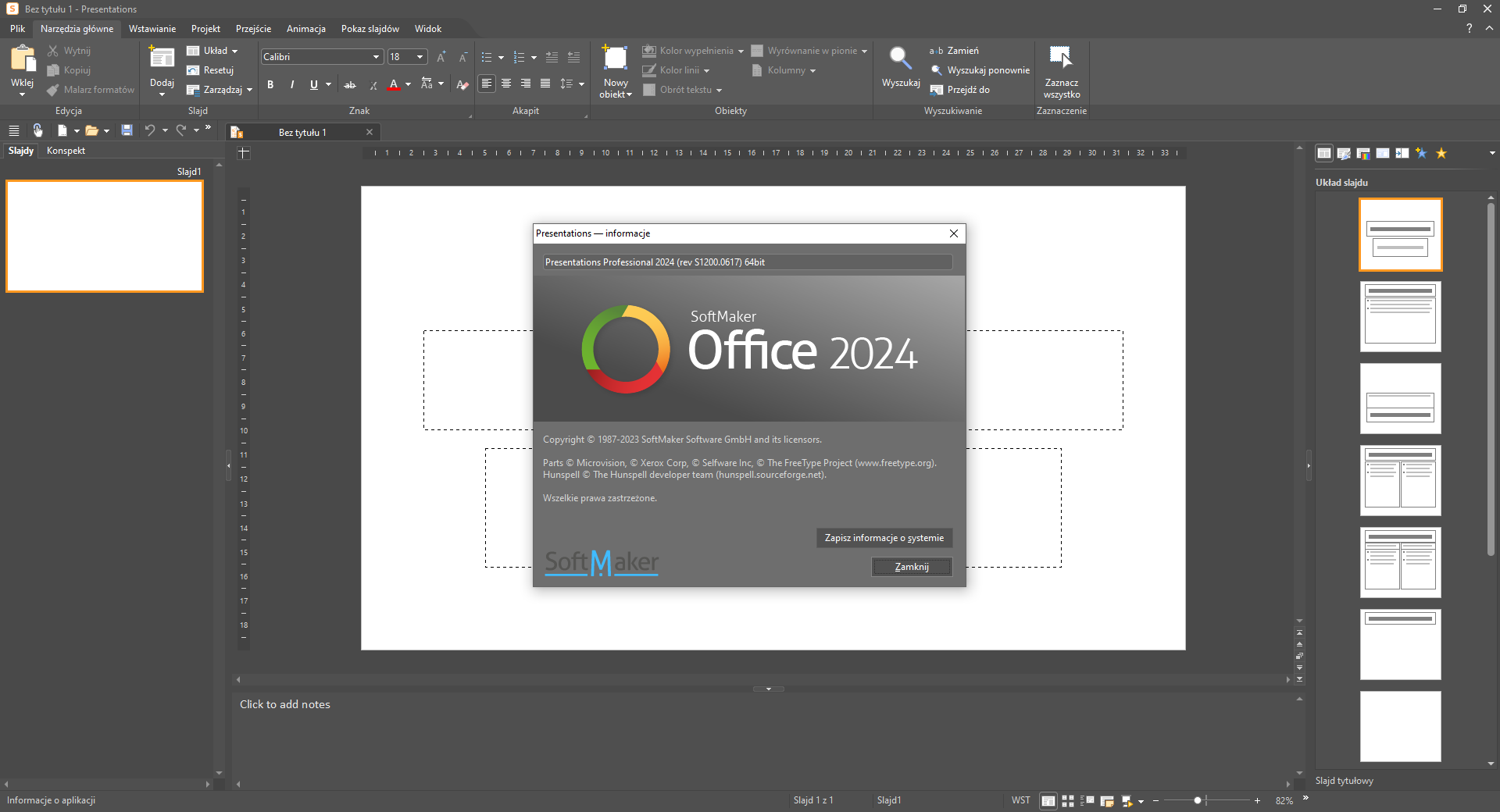Open a file with the folder icon

[x=92, y=130]
